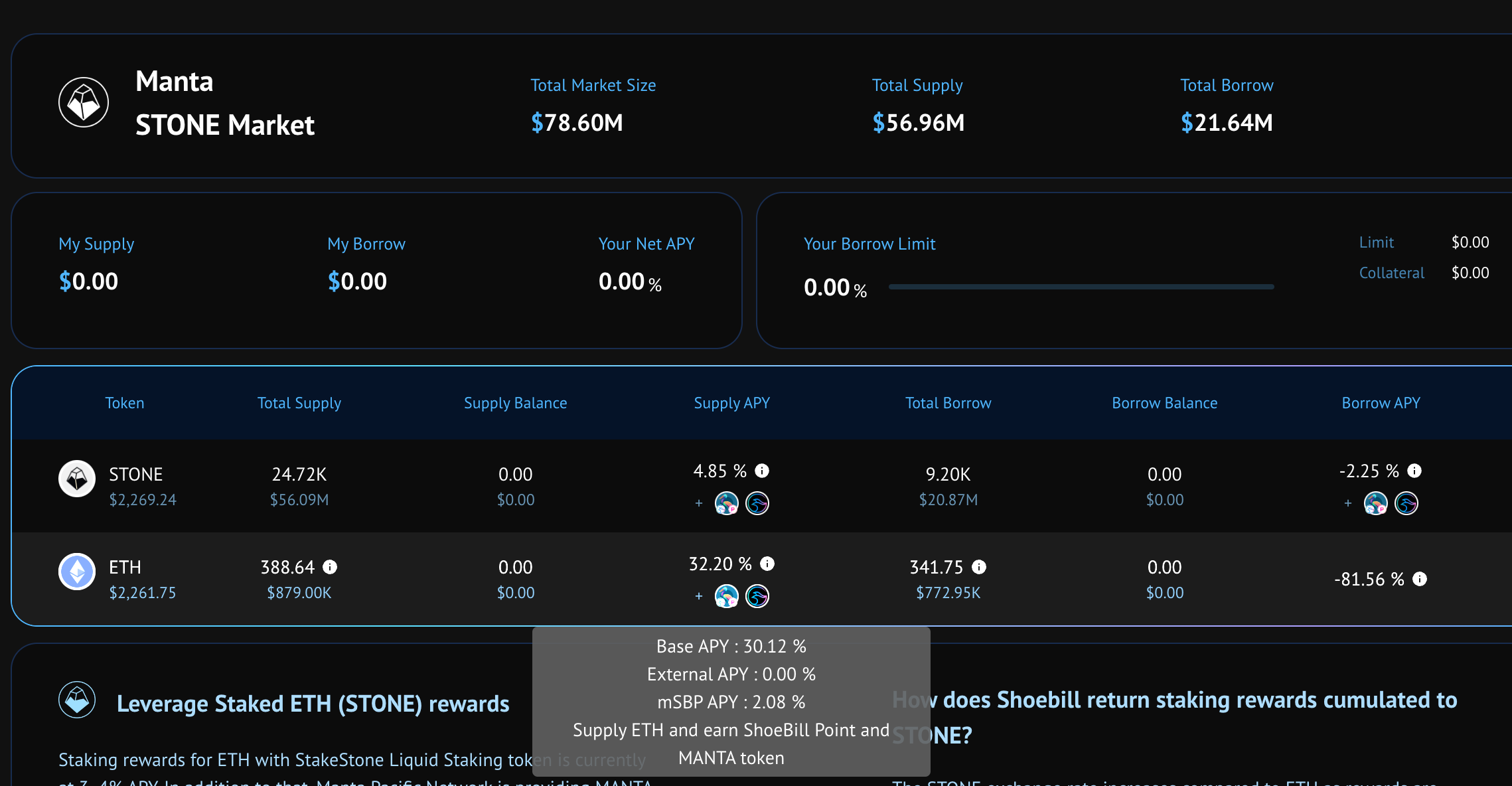Click the Manta STONE Market title
Screen dimensions: 1512x786
tap(225, 103)
